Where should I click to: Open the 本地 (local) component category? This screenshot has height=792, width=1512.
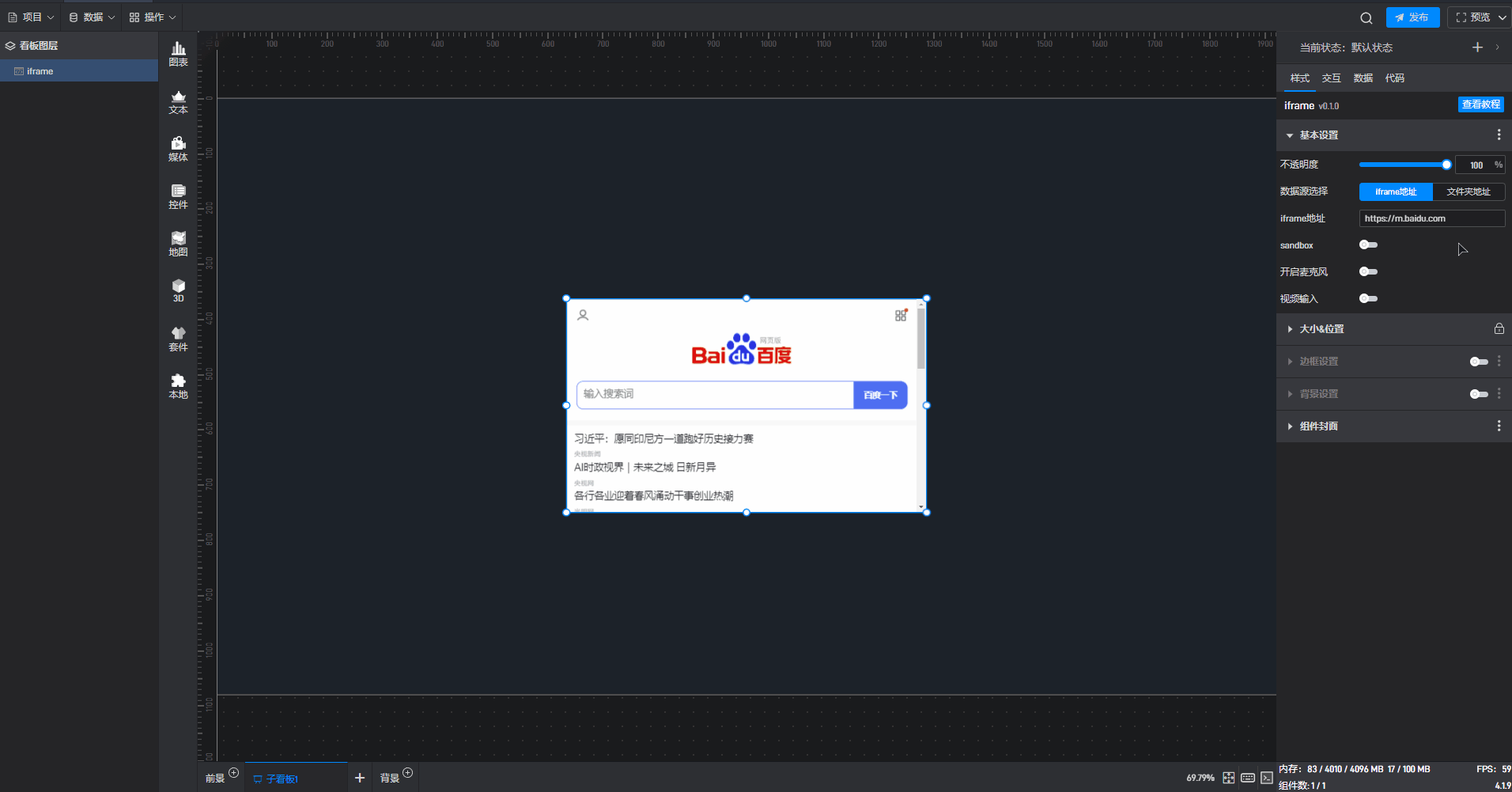(x=179, y=386)
